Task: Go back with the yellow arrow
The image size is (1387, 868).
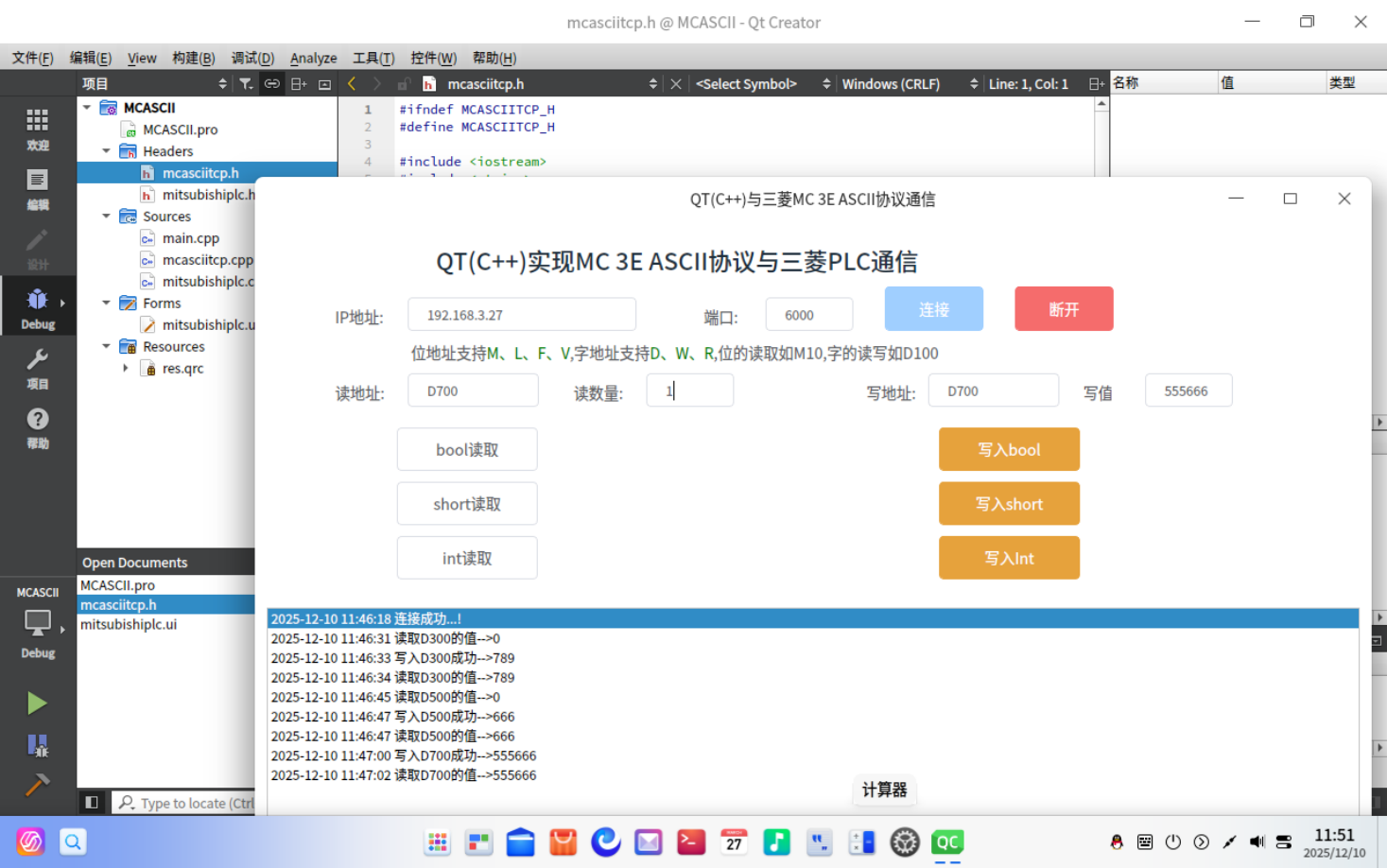Action: point(352,84)
